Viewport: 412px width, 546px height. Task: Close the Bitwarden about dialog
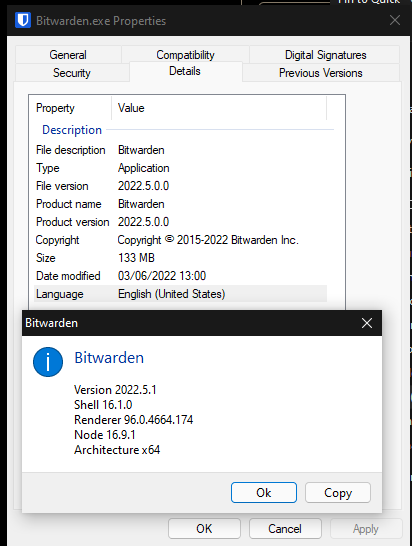[367, 323]
